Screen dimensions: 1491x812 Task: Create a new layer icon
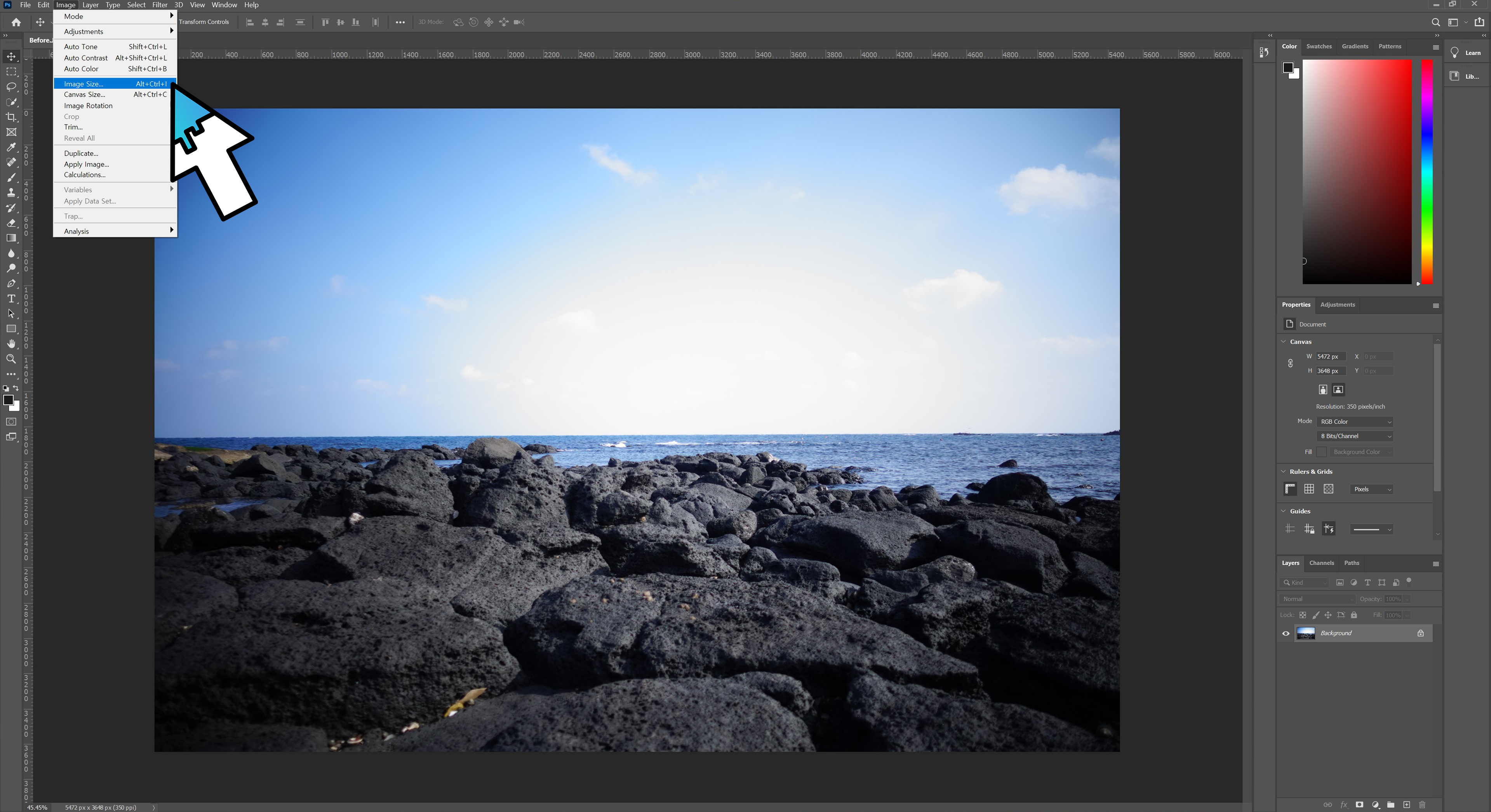click(x=1406, y=805)
